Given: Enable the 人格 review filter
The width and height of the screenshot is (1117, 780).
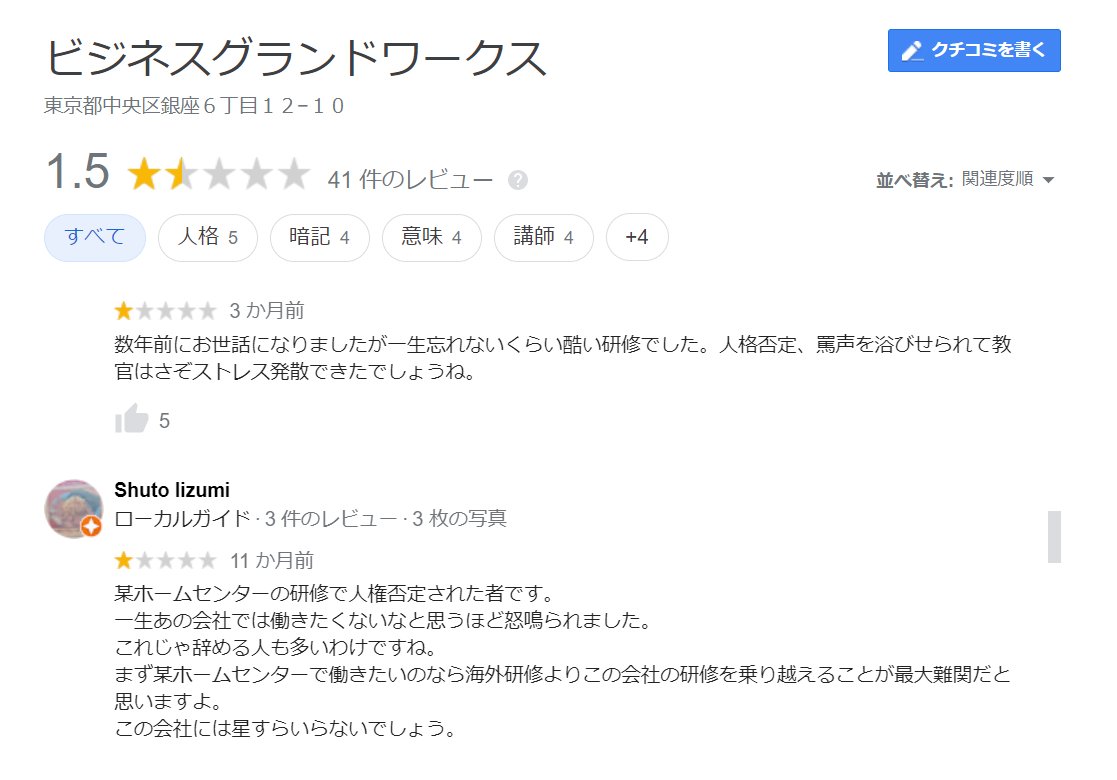Looking at the screenshot, I should point(208,237).
